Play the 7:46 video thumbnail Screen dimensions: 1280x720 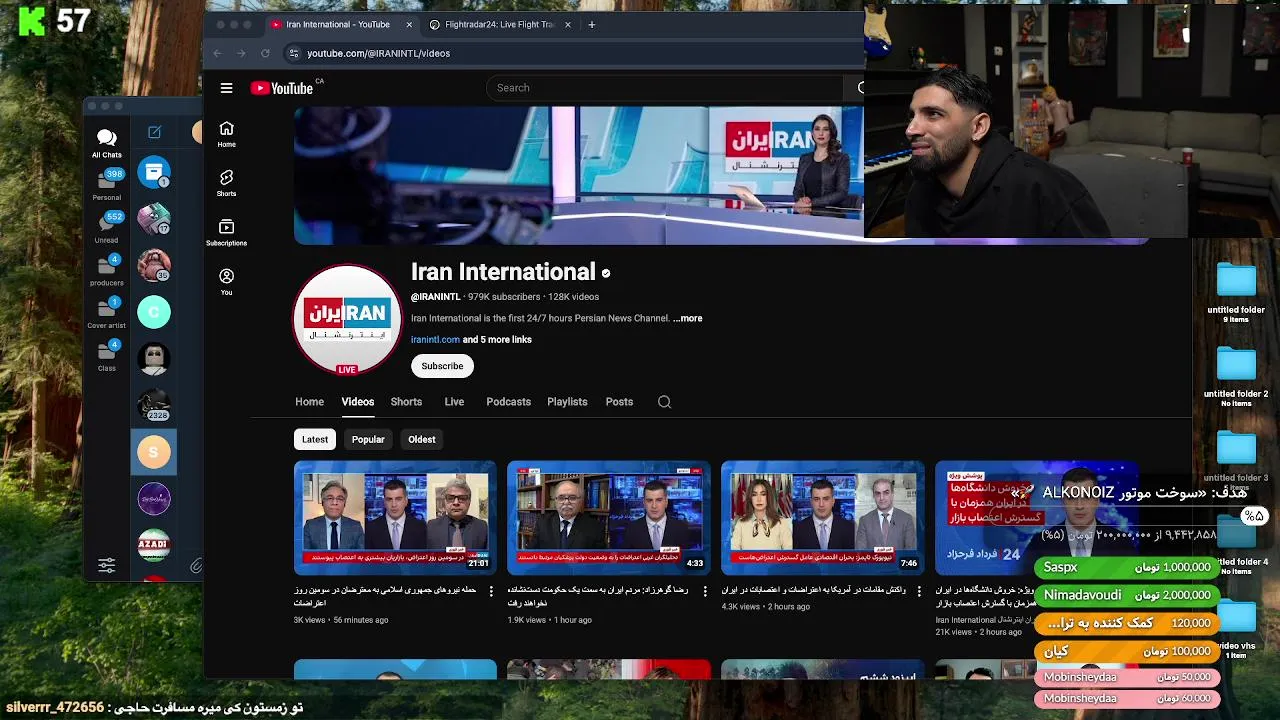tap(822, 518)
